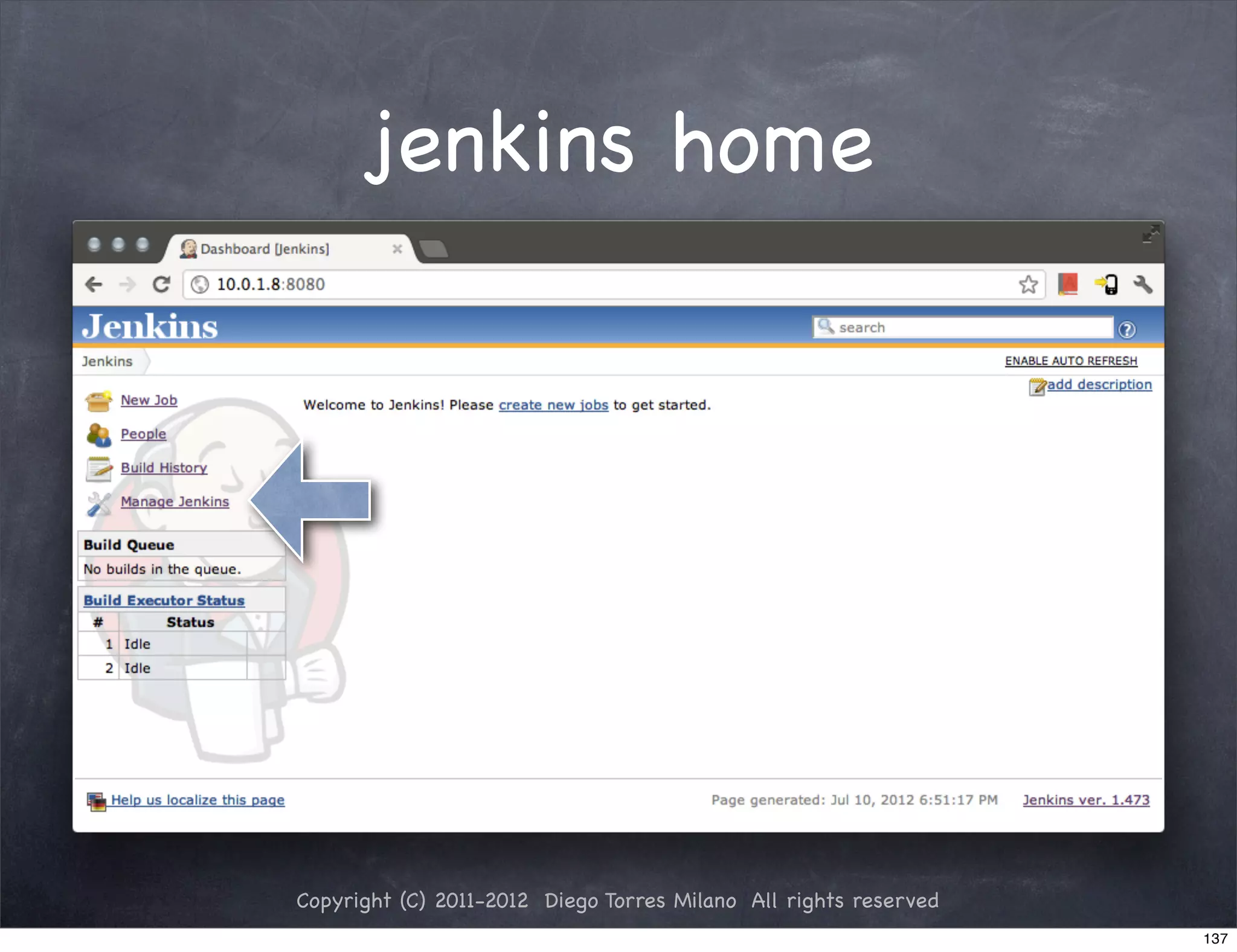Click the red bookmark extension icon

pyautogui.click(x=1068, y=285)
